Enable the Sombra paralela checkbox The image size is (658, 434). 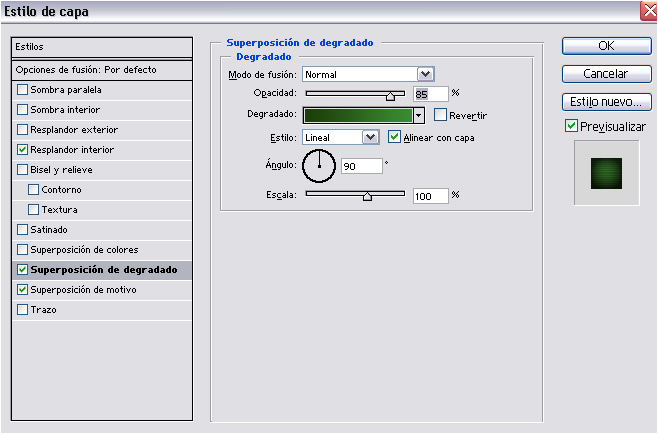click(23, 90)
